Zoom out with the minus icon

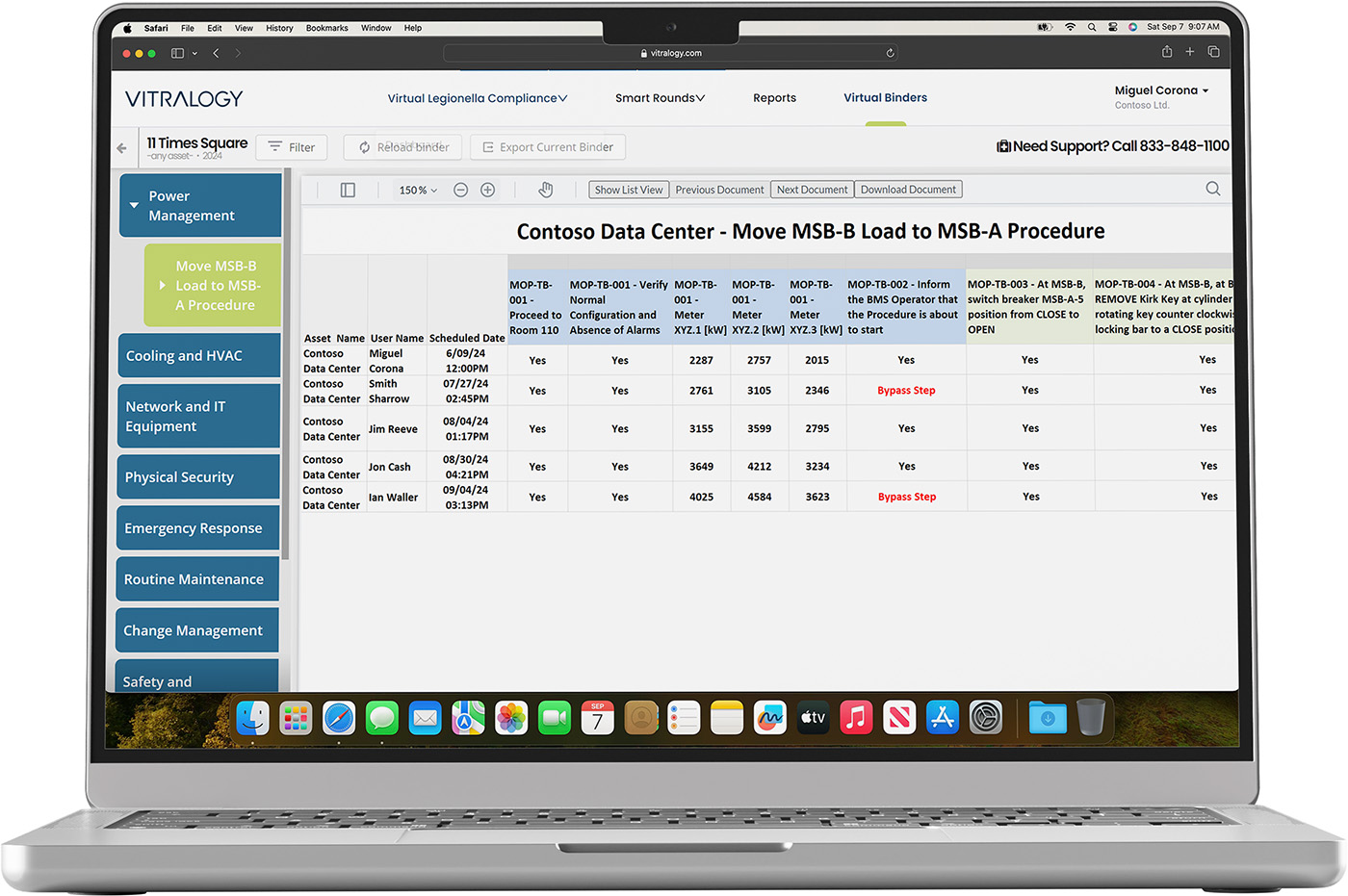[x=460, y=191]
